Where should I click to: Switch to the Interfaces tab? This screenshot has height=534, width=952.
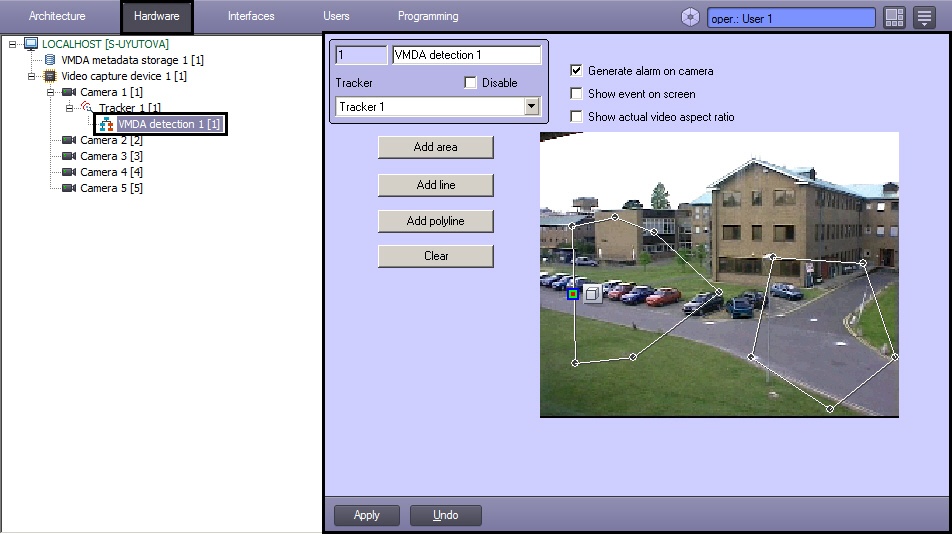pos(251,17)
